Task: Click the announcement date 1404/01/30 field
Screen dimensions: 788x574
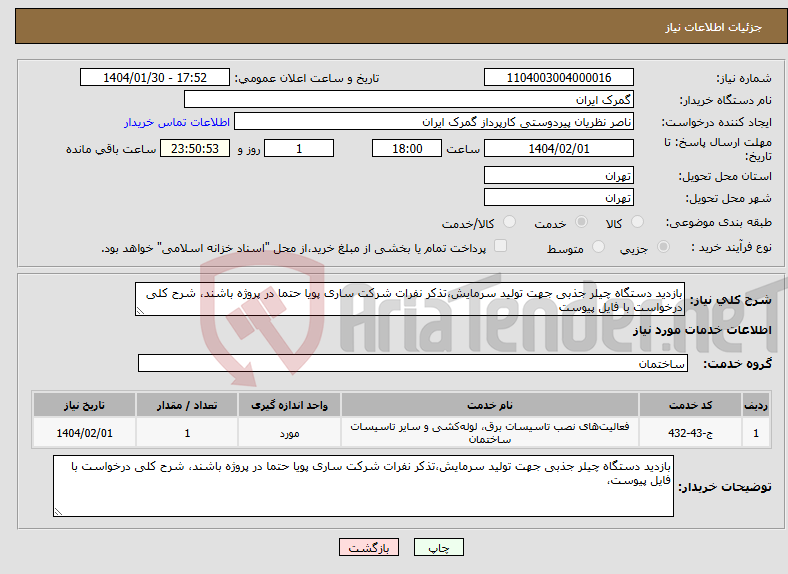Action: point(155,77)
